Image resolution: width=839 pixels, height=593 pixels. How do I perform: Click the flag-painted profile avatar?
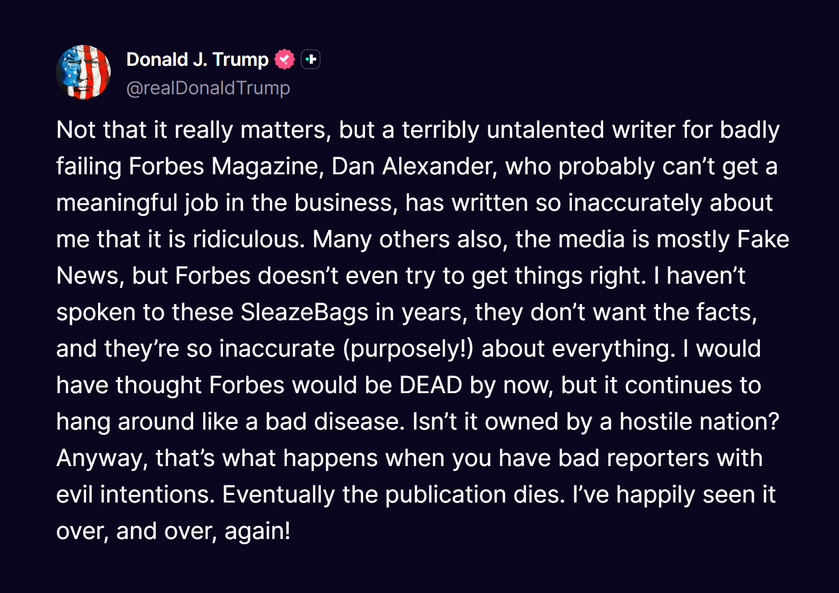click(83, 72)
